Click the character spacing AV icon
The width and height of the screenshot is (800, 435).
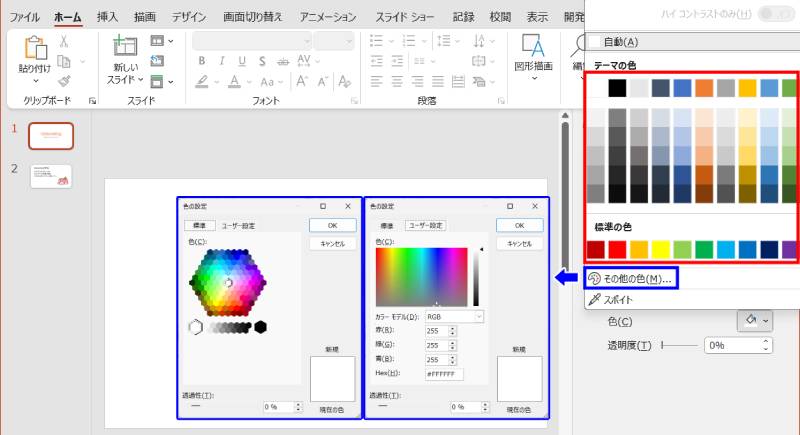pos(304,61)
